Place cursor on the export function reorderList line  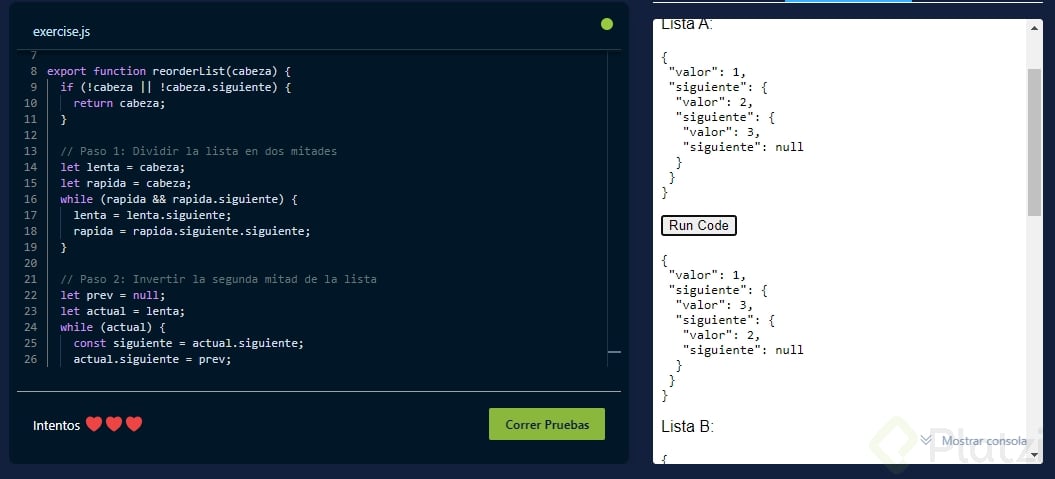tap(168, 71)
